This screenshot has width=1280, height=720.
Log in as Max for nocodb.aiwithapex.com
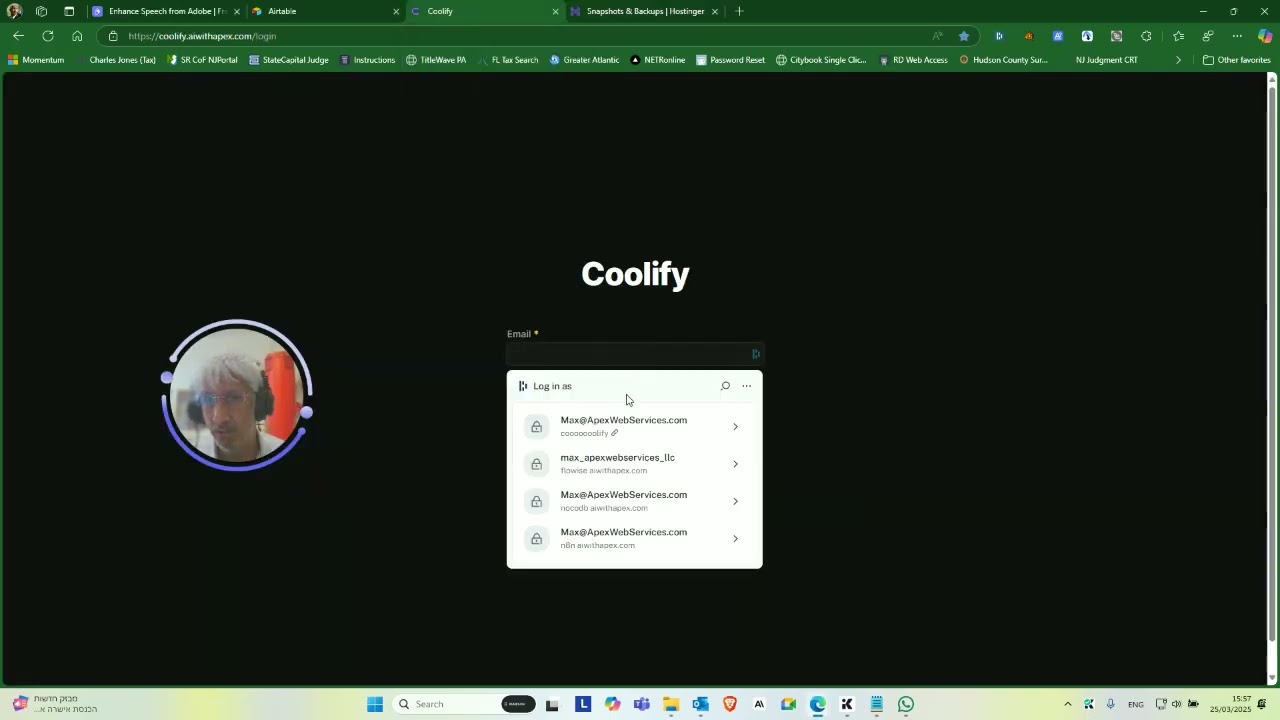634,501
